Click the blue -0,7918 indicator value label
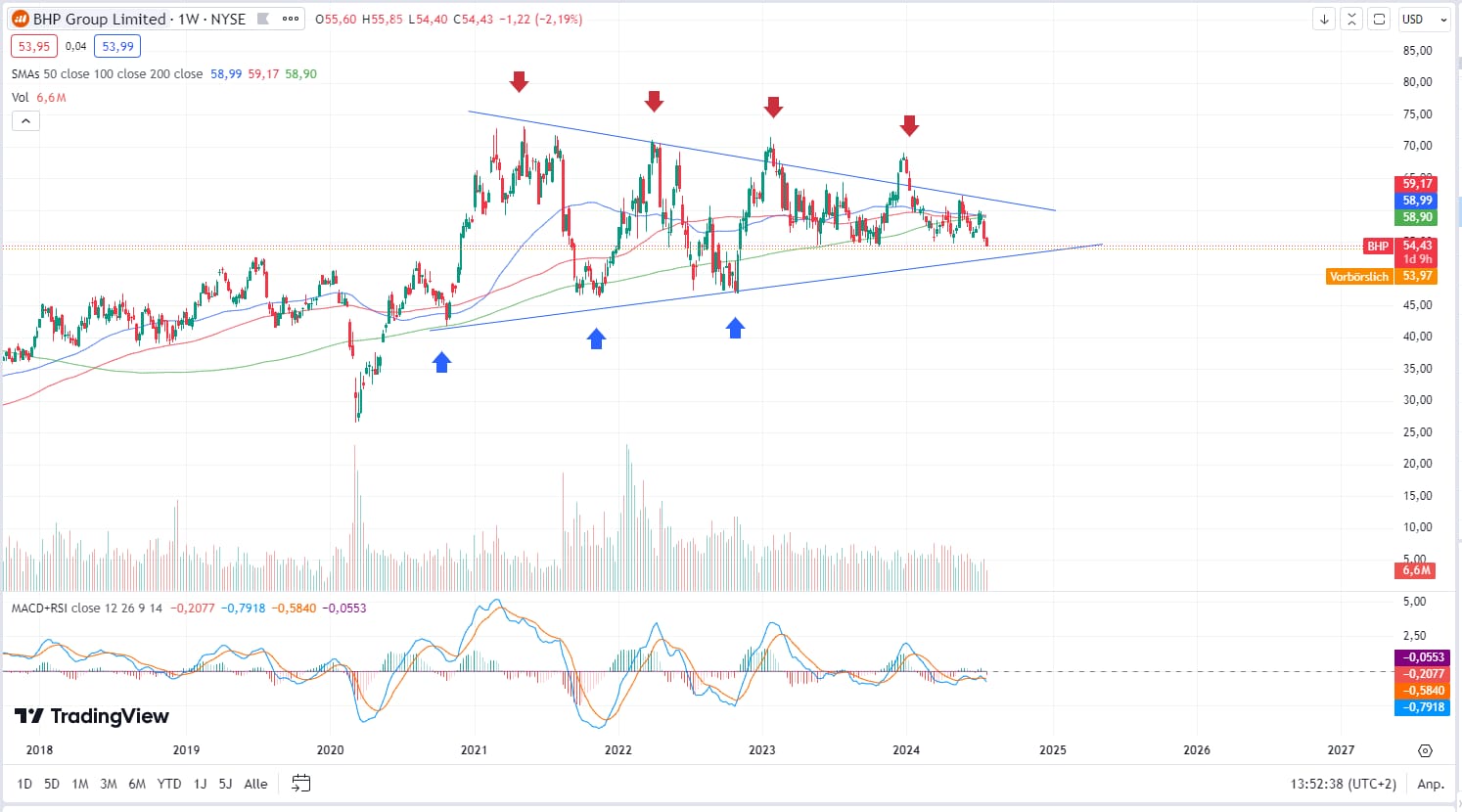The width and height of the screenshot is (1462, 812). (x=1422, y=707)
